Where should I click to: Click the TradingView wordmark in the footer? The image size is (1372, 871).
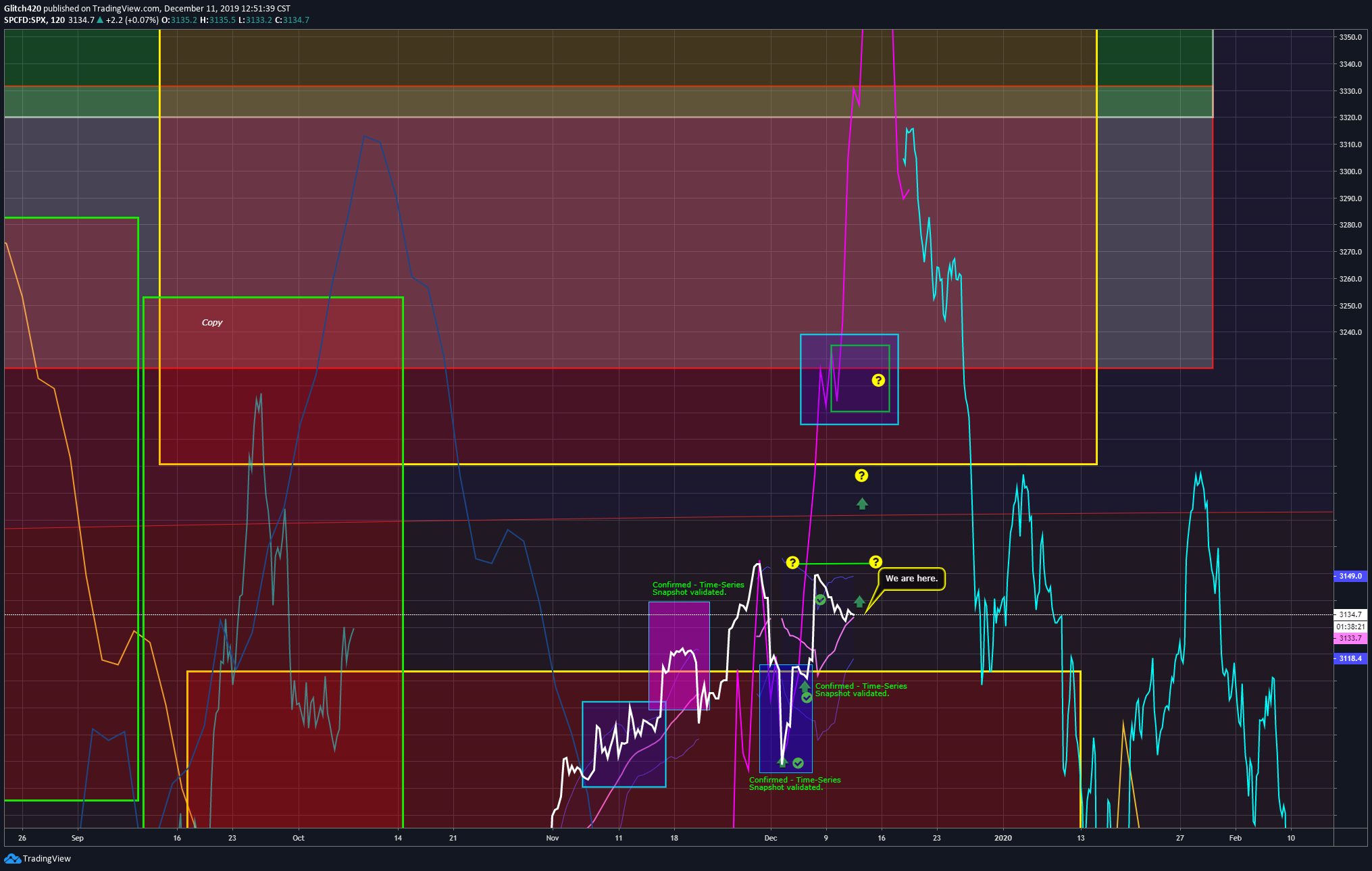[x=47, y=859]
